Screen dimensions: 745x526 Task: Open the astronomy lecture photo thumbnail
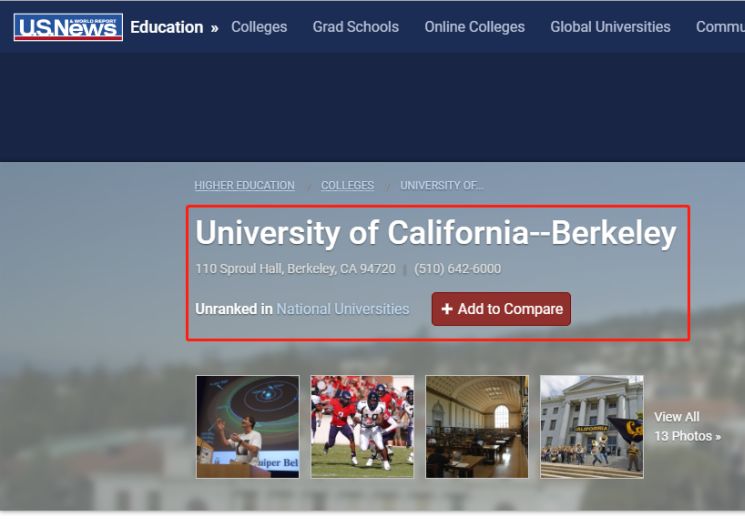(x=248, y=427)
